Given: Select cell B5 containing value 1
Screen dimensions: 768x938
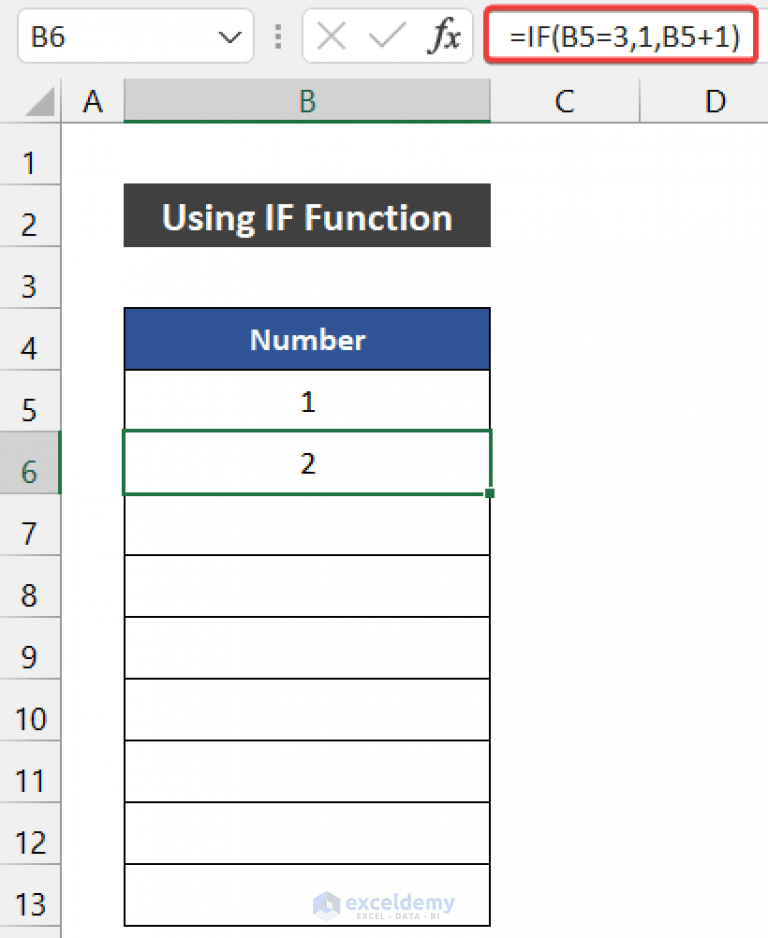Looking at the screenshot, I should [306, 401].
